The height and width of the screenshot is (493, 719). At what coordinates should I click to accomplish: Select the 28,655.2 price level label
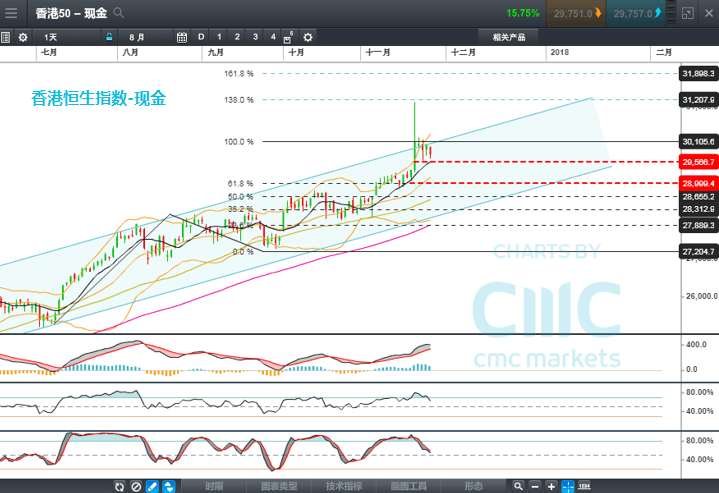coord(698,197)
